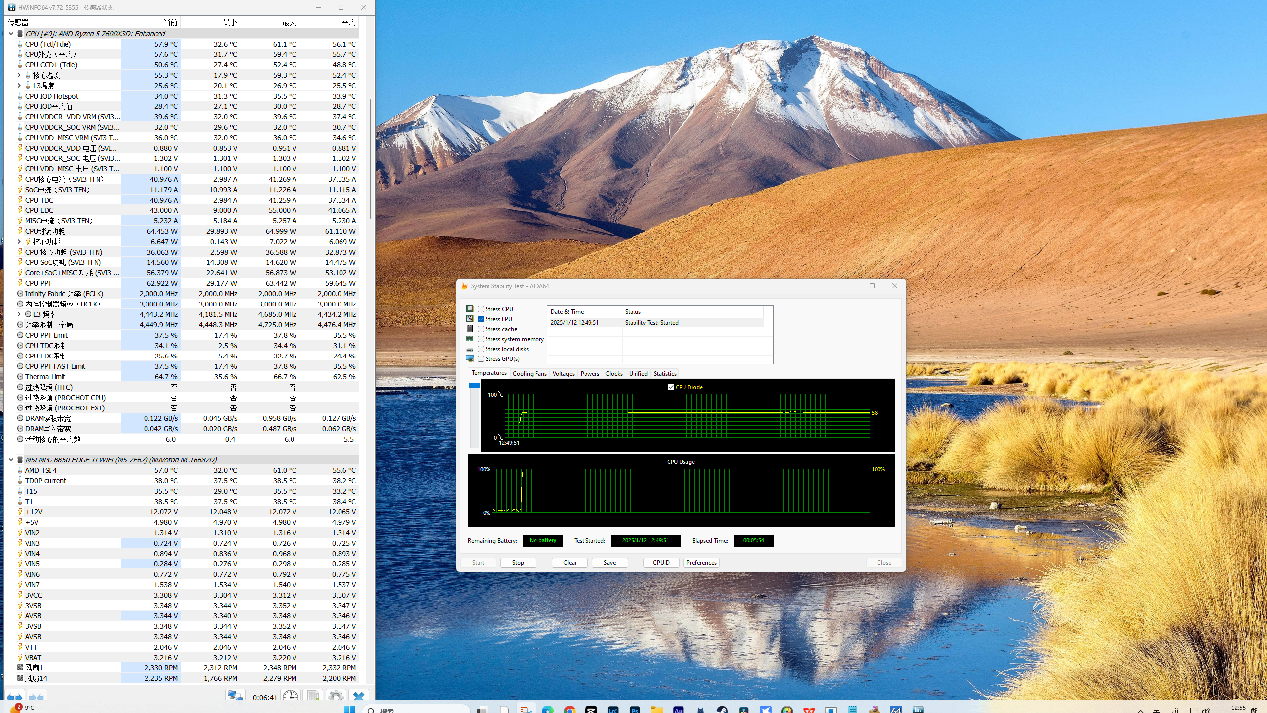
Task: Click the HWiNFO expand-columns blue arrows icon
Action: 13,697
